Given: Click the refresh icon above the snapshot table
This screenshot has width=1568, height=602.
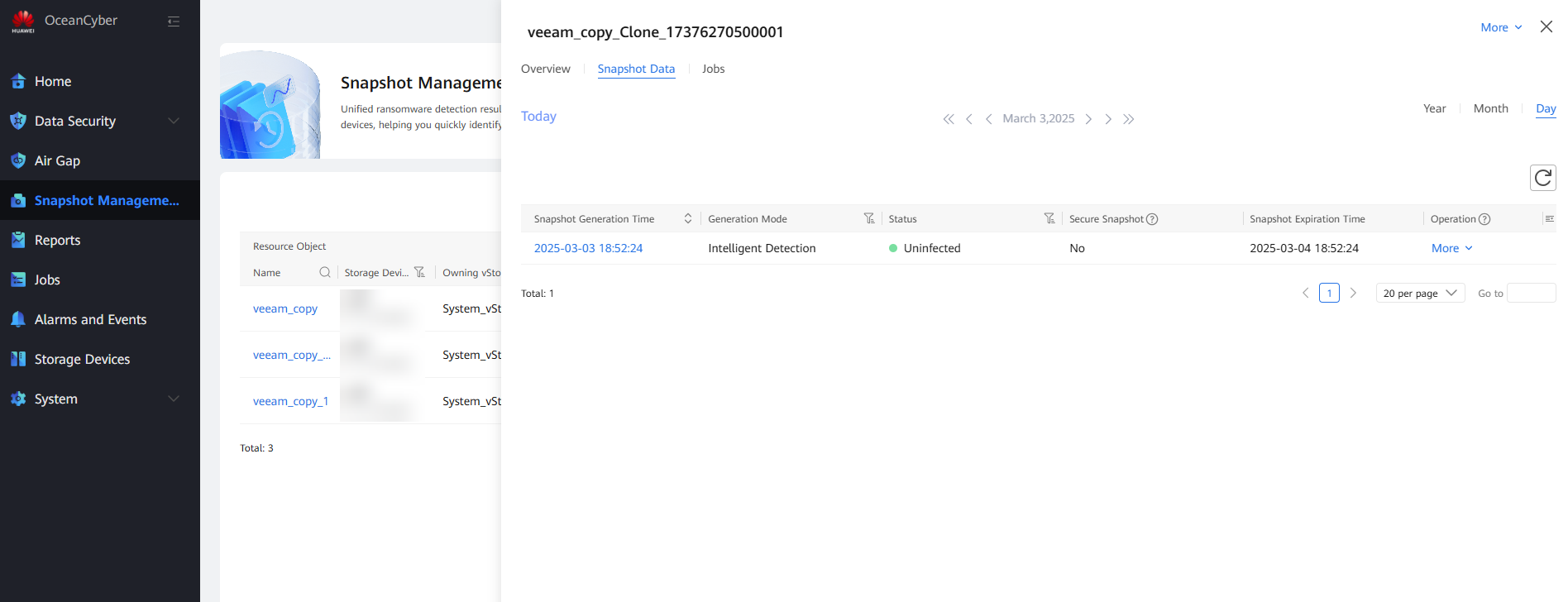Looking at the screenshot, I should point(1542,178).
